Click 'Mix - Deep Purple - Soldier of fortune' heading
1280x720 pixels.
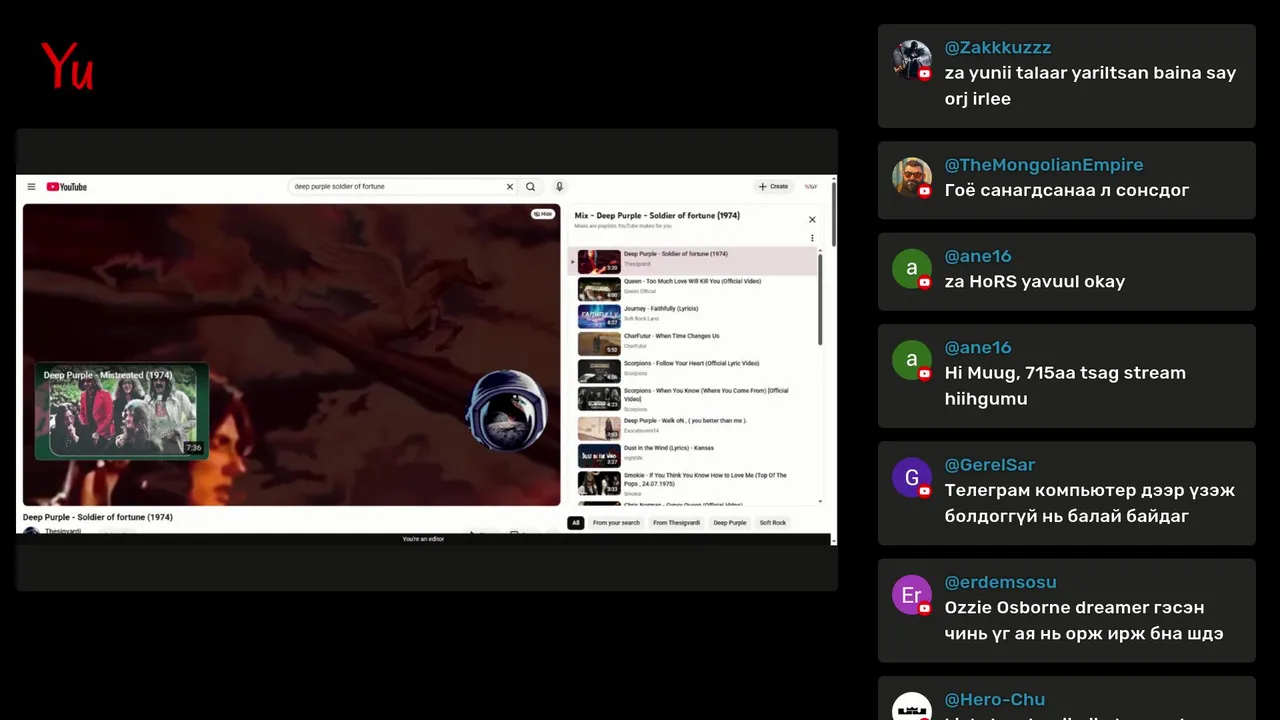point(657,216)
